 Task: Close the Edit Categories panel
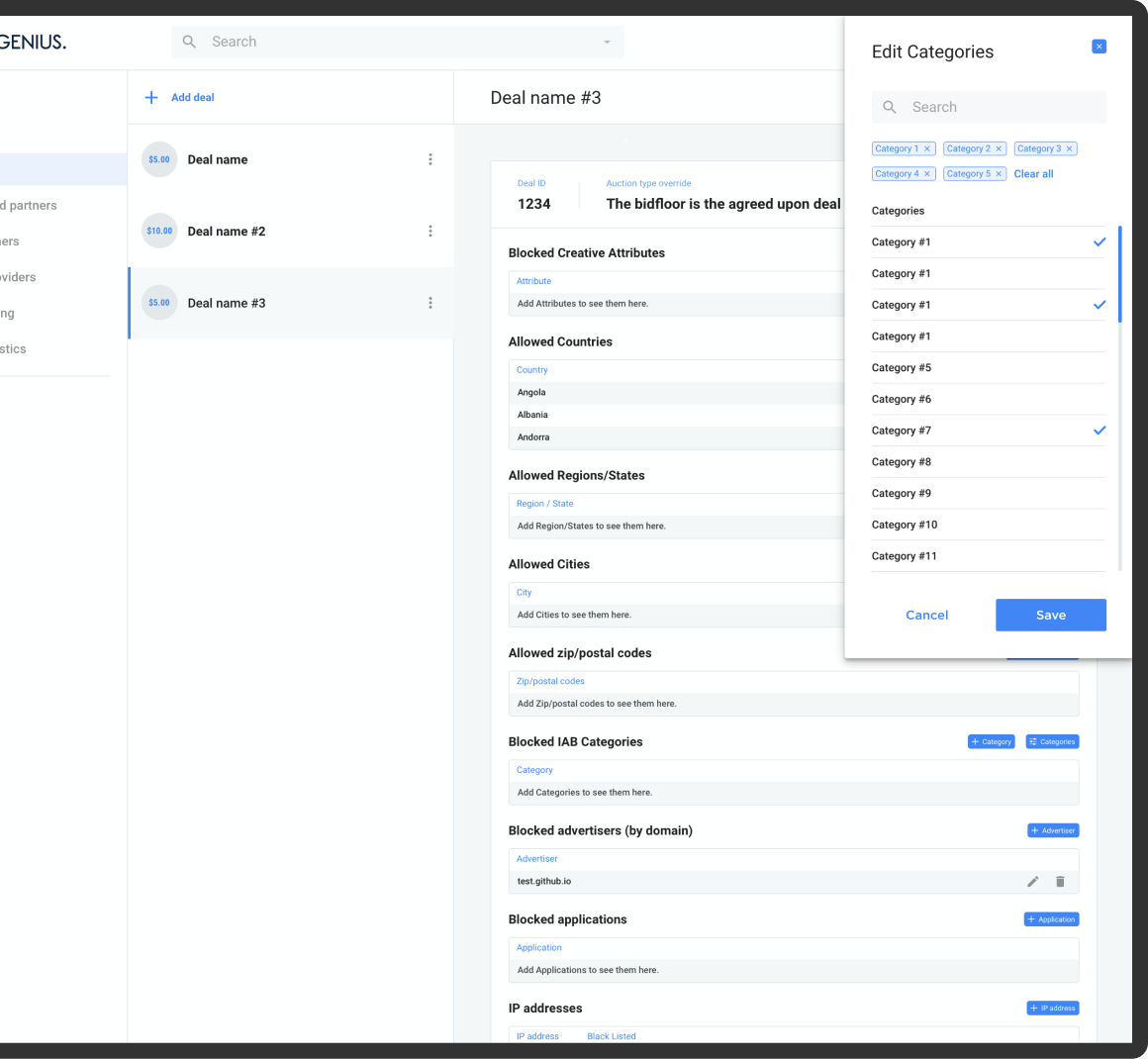point(1099,47)
